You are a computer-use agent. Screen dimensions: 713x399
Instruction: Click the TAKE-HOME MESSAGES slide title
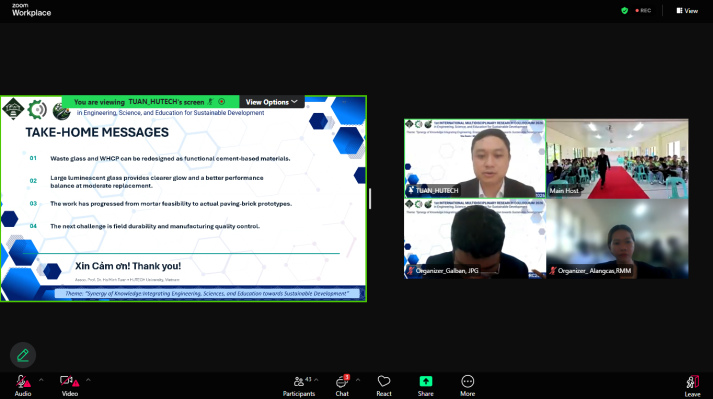click(x=97, y=132)
